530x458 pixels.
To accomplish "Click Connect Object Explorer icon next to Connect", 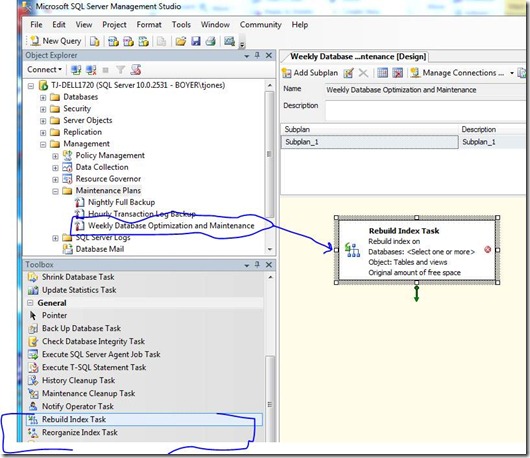I will tap(76, 70).
